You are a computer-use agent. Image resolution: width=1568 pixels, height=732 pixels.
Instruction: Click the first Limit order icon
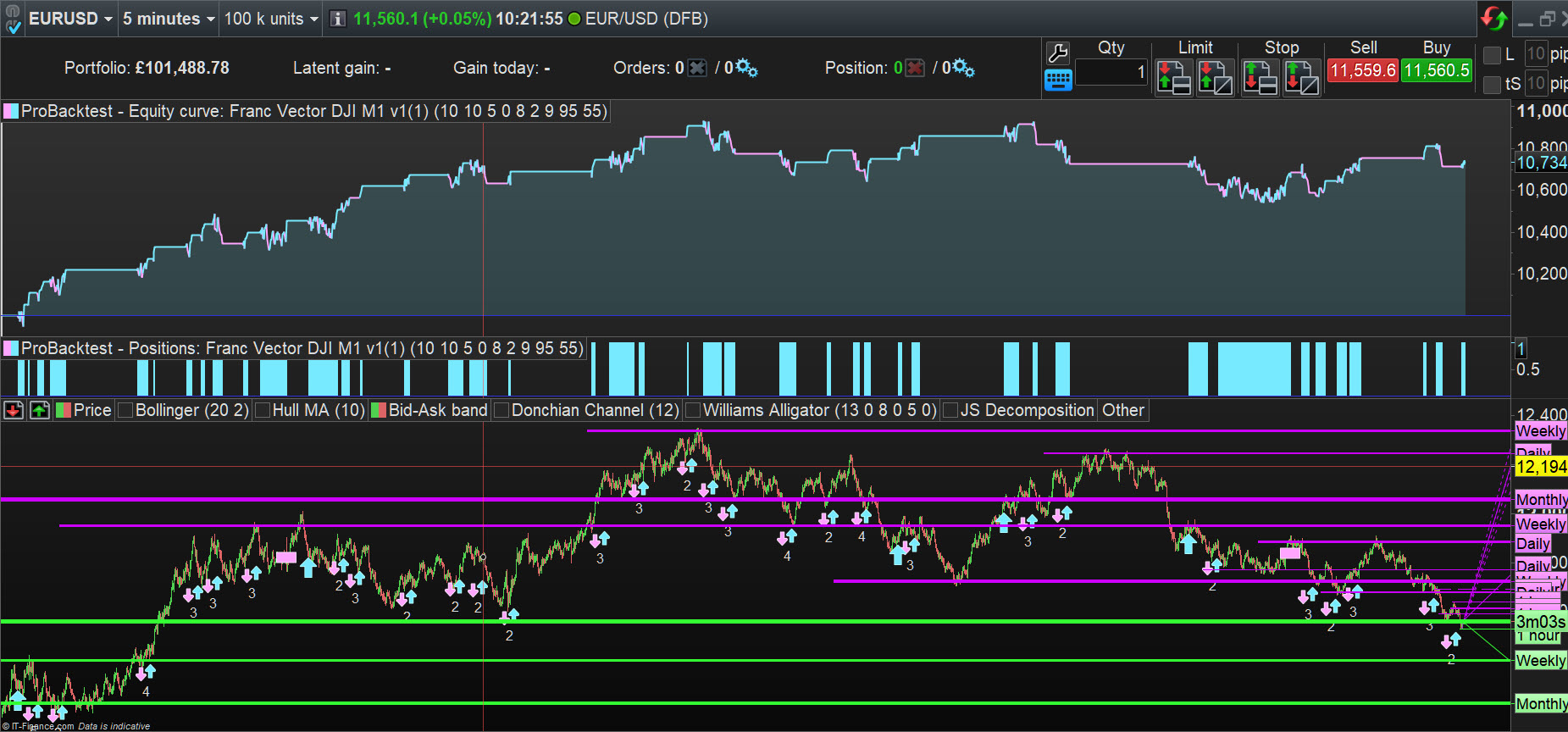[1174, 78]
